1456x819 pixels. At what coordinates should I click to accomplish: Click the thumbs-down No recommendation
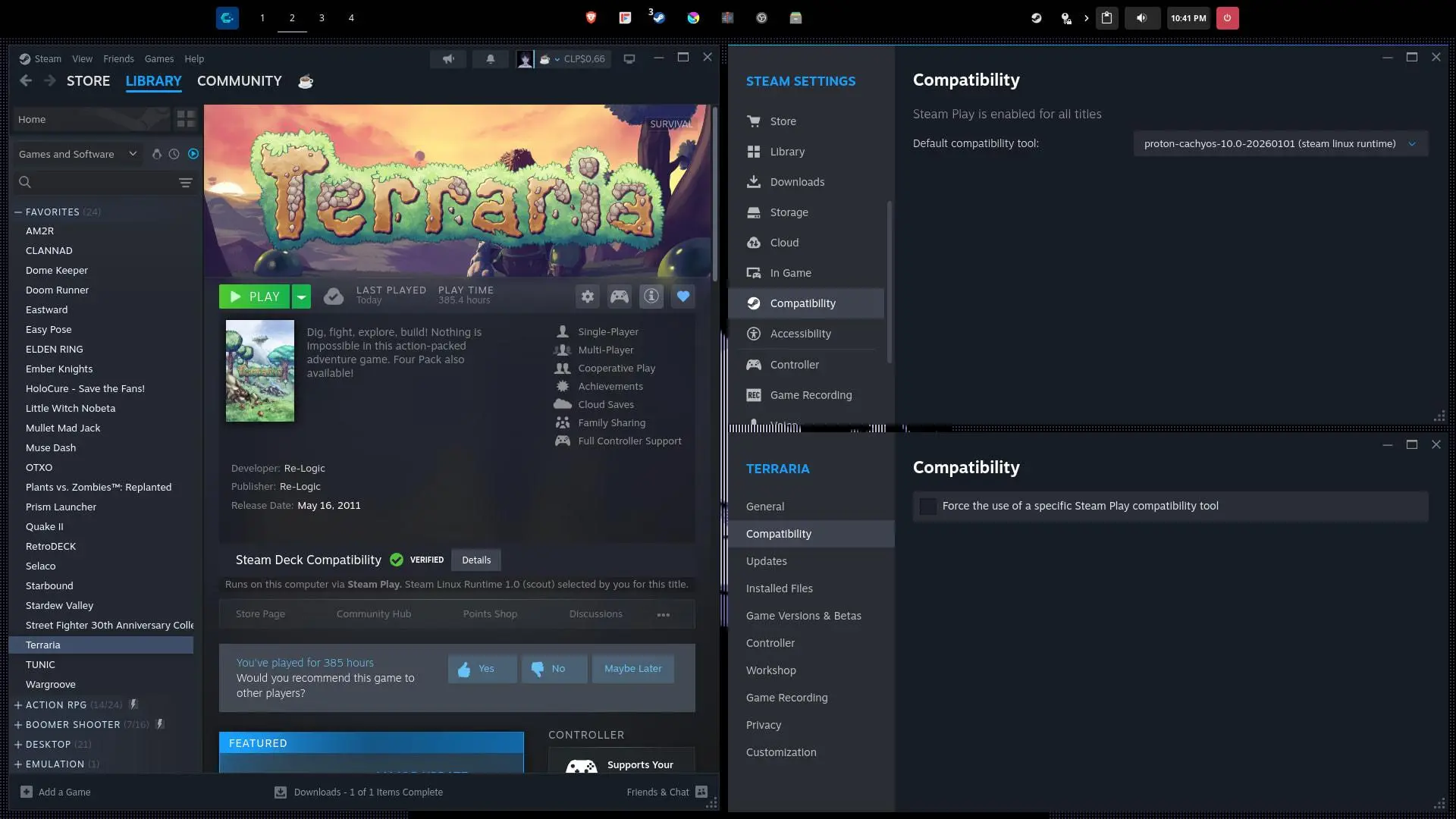554,669
